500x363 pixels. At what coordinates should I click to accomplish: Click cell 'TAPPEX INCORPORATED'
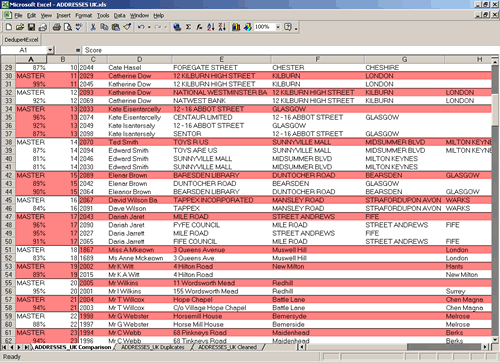pyautogui.click(x=221, y=200)
